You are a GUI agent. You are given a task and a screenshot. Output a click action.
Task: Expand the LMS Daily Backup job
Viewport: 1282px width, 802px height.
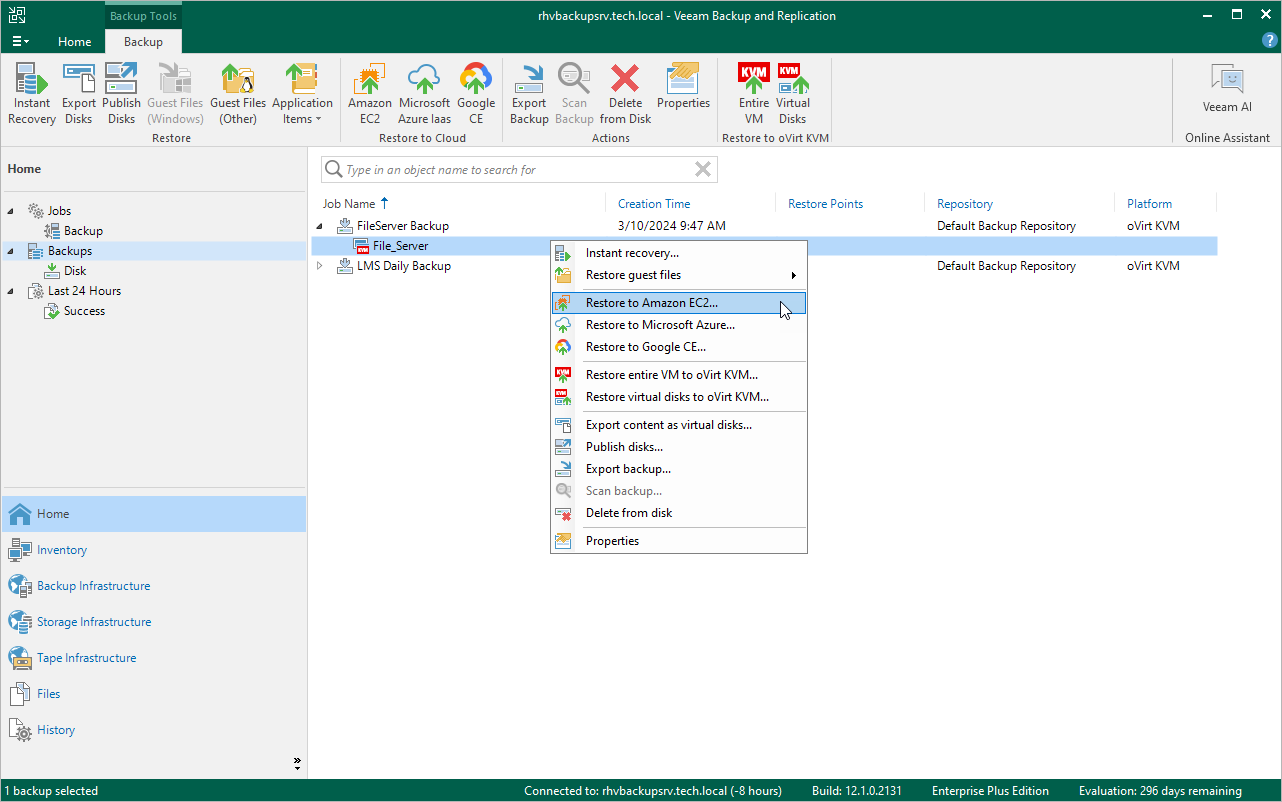pyautogui.click(x=320, y=266)
